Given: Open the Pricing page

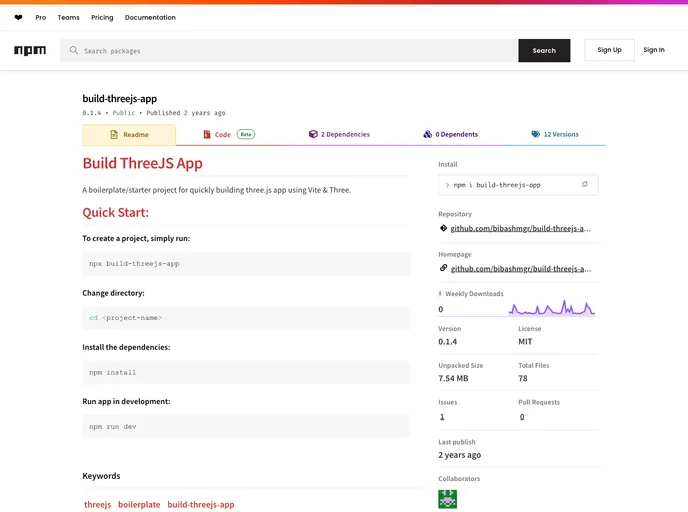Looking at the screenshot, I should 102,18.
